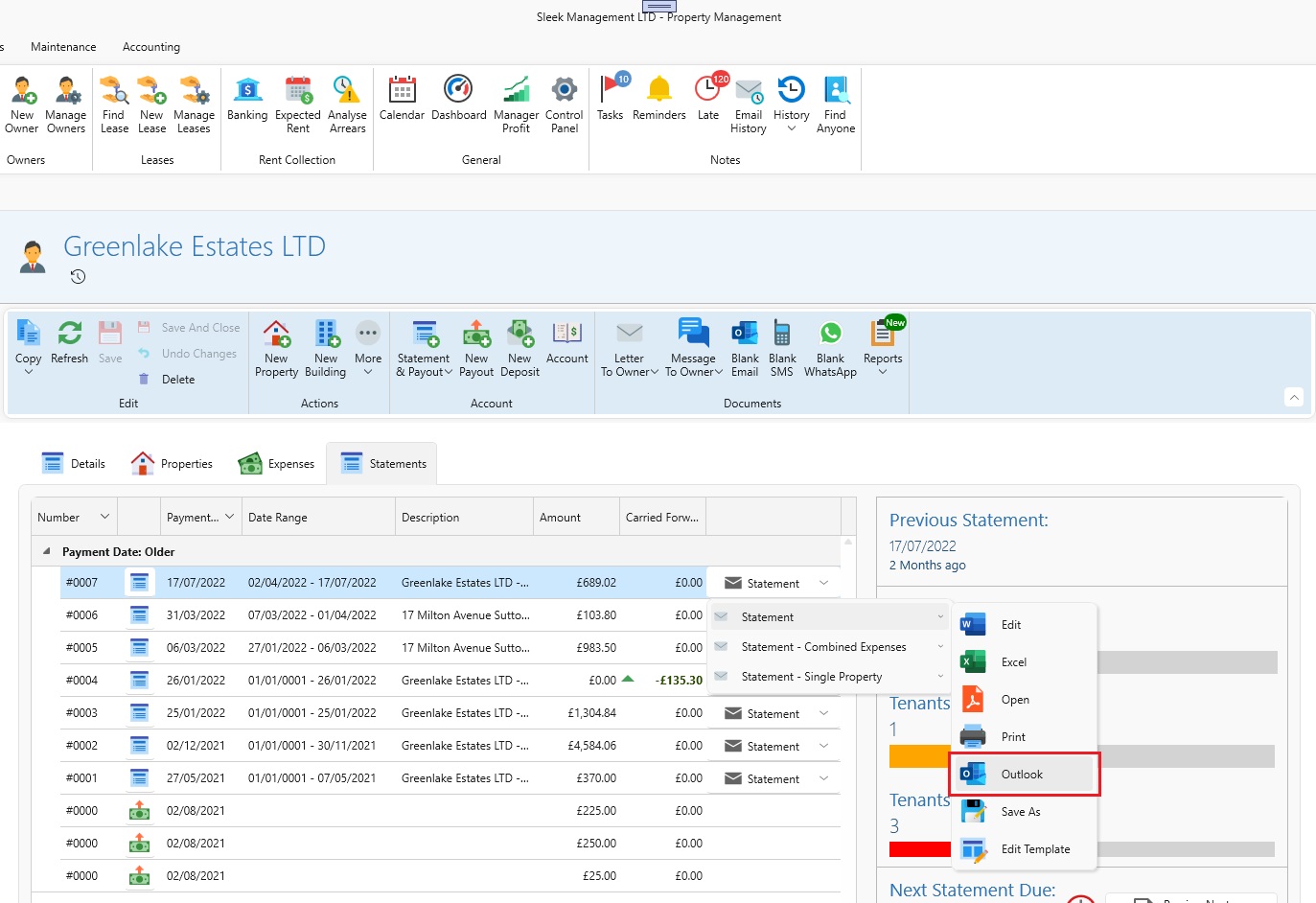Click the Statement button for row #0007
The width and height of the screenshot is (1316, 903).
click(x=762, y=584)
